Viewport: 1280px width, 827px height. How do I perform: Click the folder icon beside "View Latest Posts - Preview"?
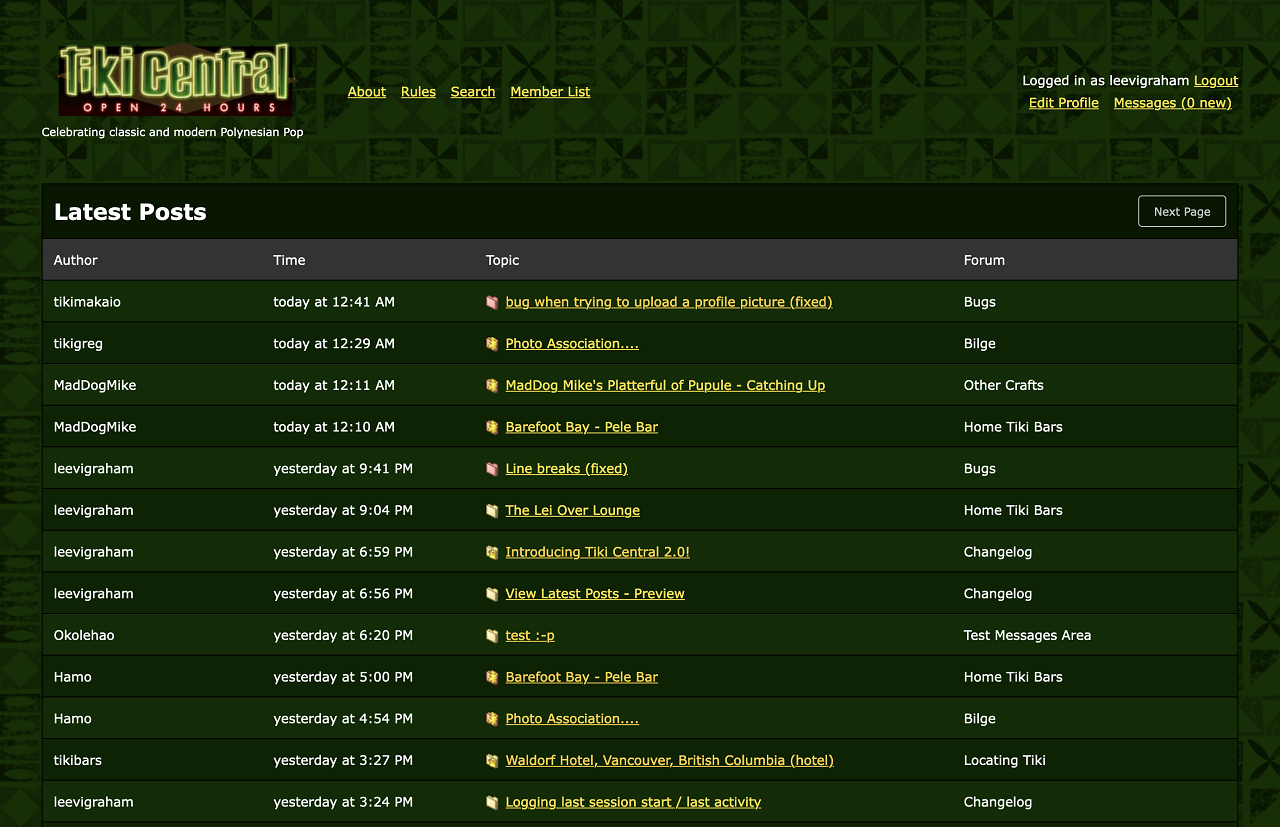tap(492, 593)
